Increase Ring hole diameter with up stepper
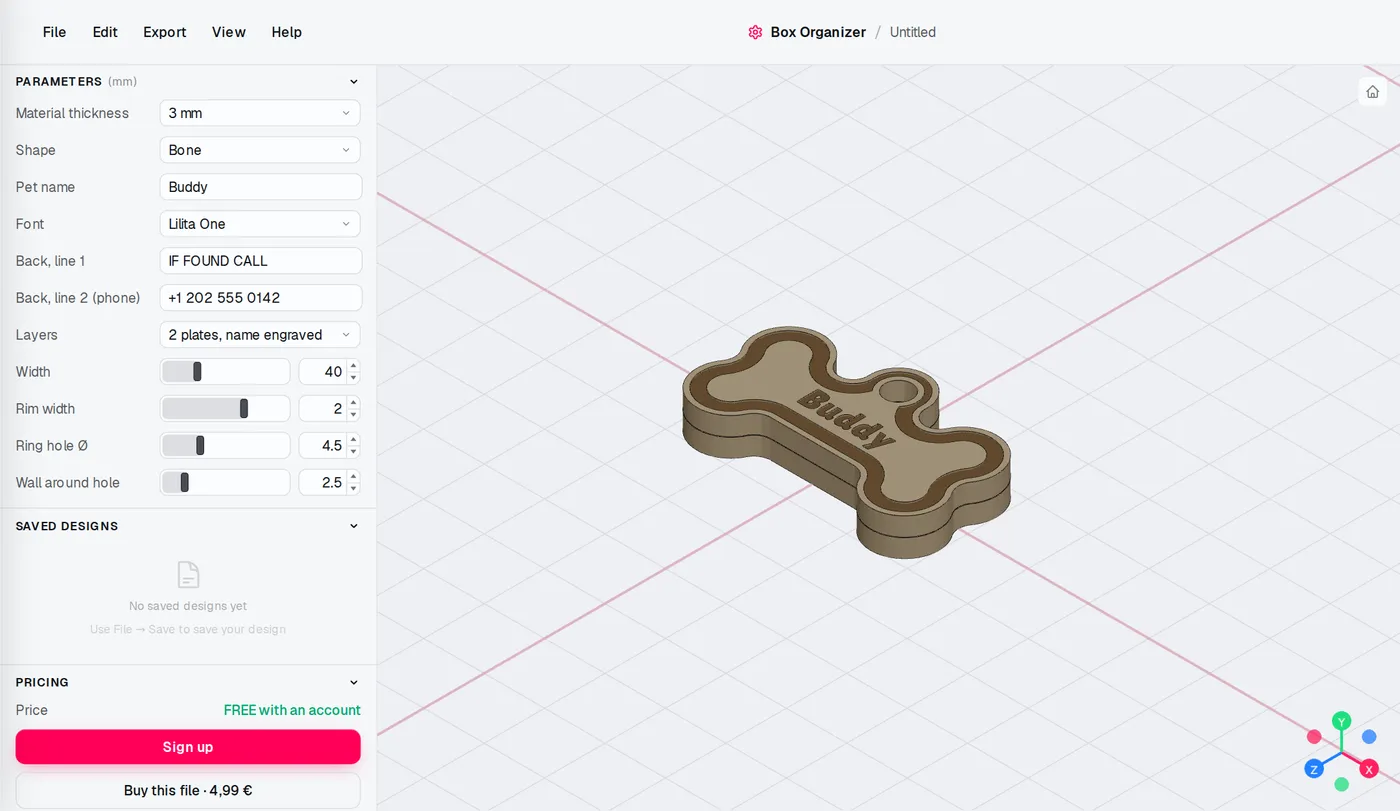This screenshot has width=1400, height=811. [x=353, y=440]
